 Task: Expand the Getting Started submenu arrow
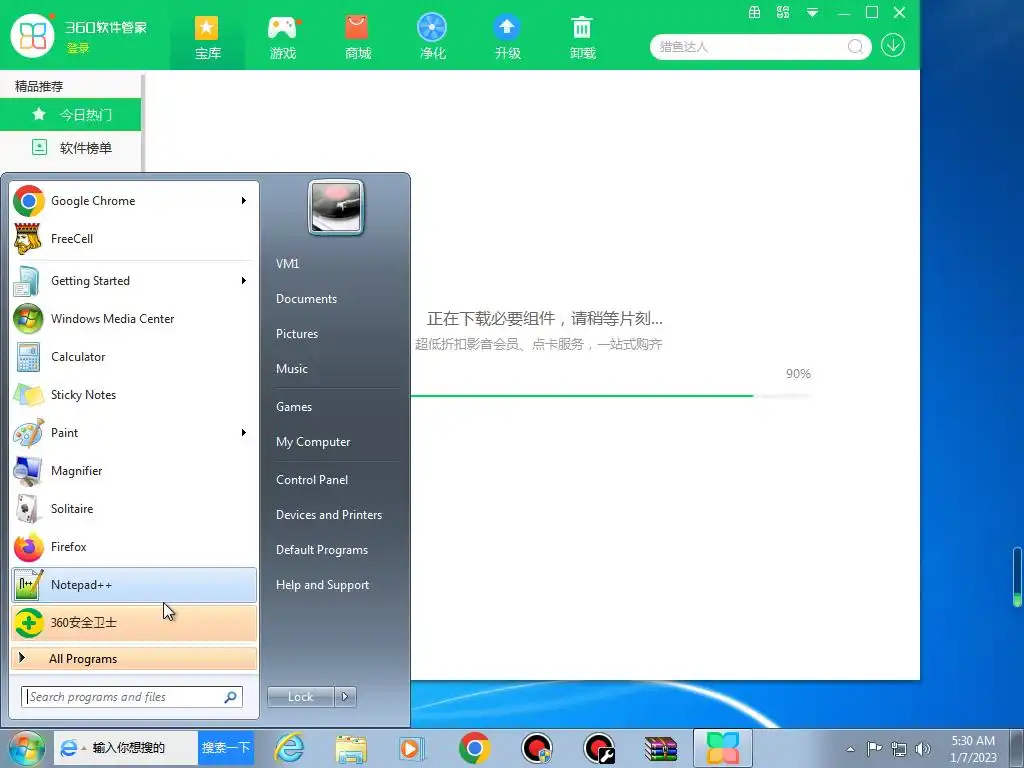pyautogui.click(x=244, y=281)
